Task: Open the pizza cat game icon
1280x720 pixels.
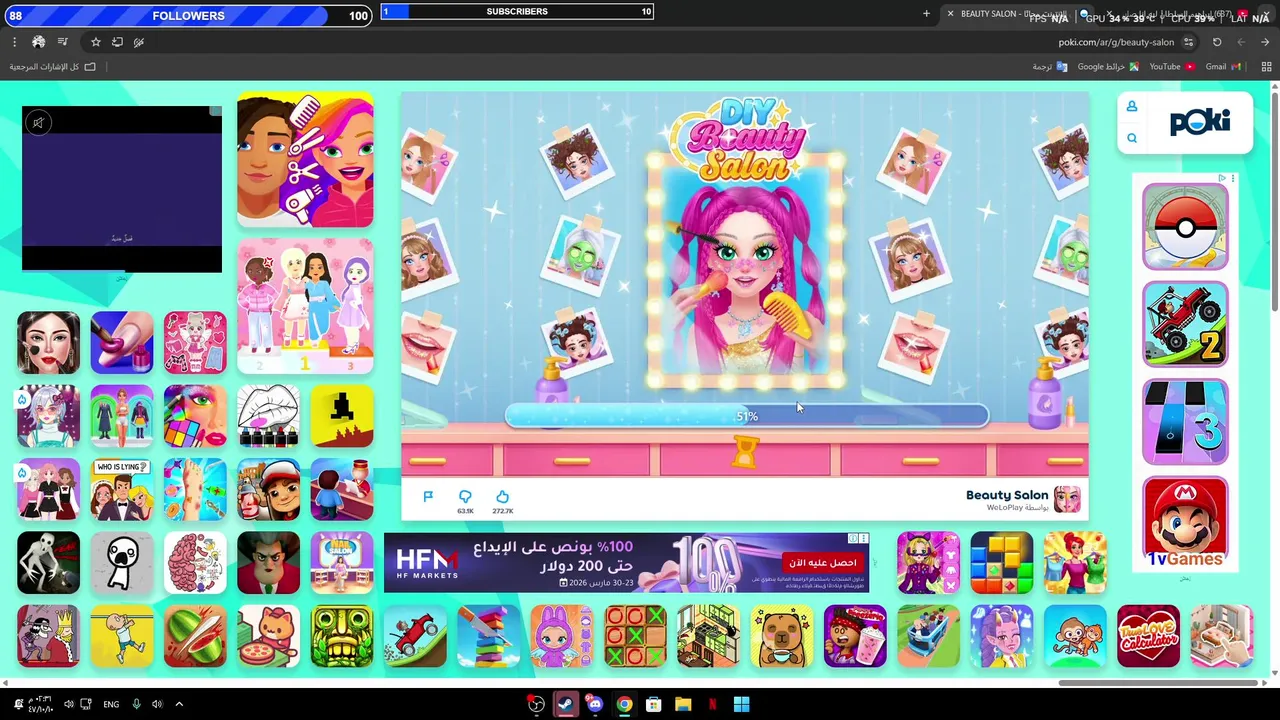Action: coord(268,636)
